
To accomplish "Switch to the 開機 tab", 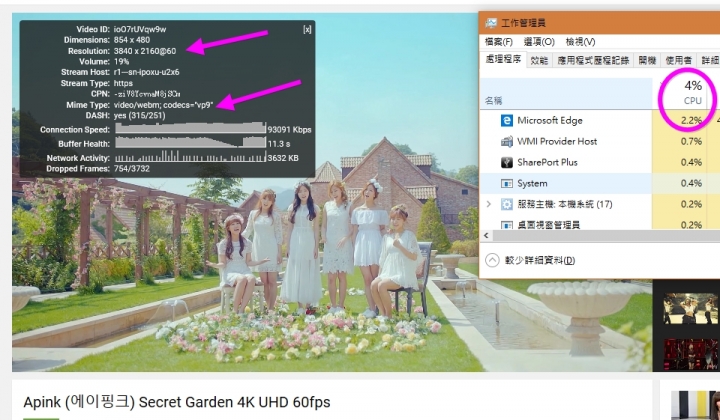I will point(647,60).
